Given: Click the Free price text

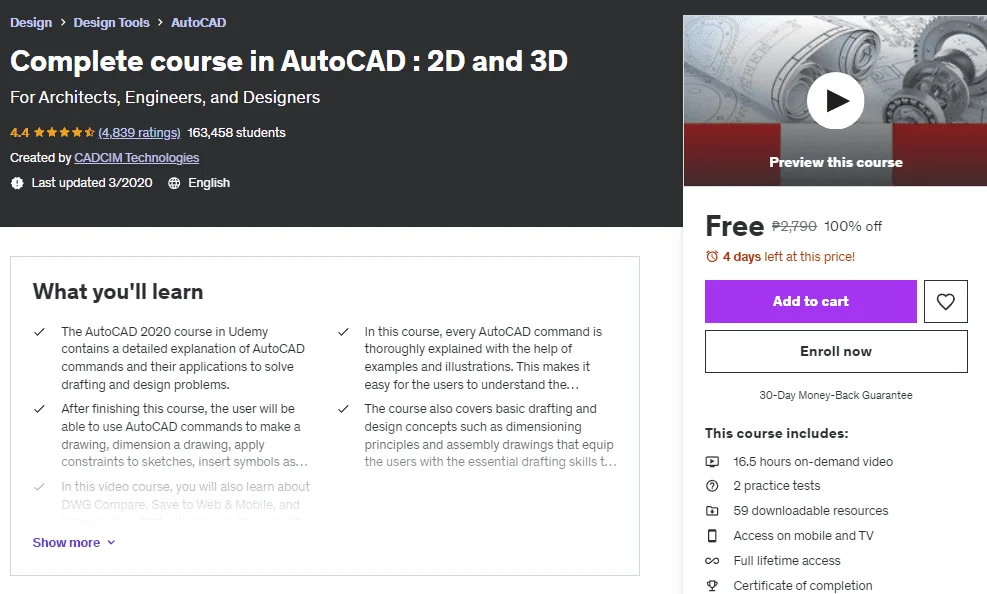Looking at the screenshot, I should pos(735,226).
